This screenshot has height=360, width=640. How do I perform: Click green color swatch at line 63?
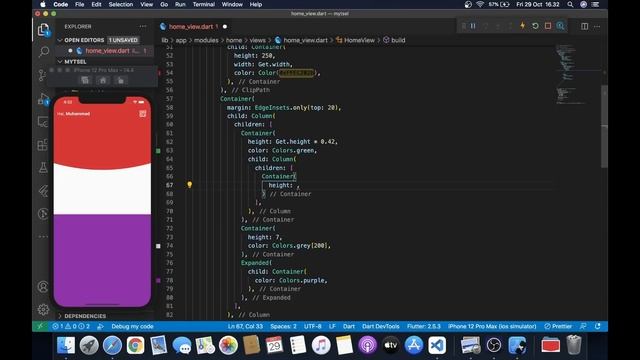[158, 151]
